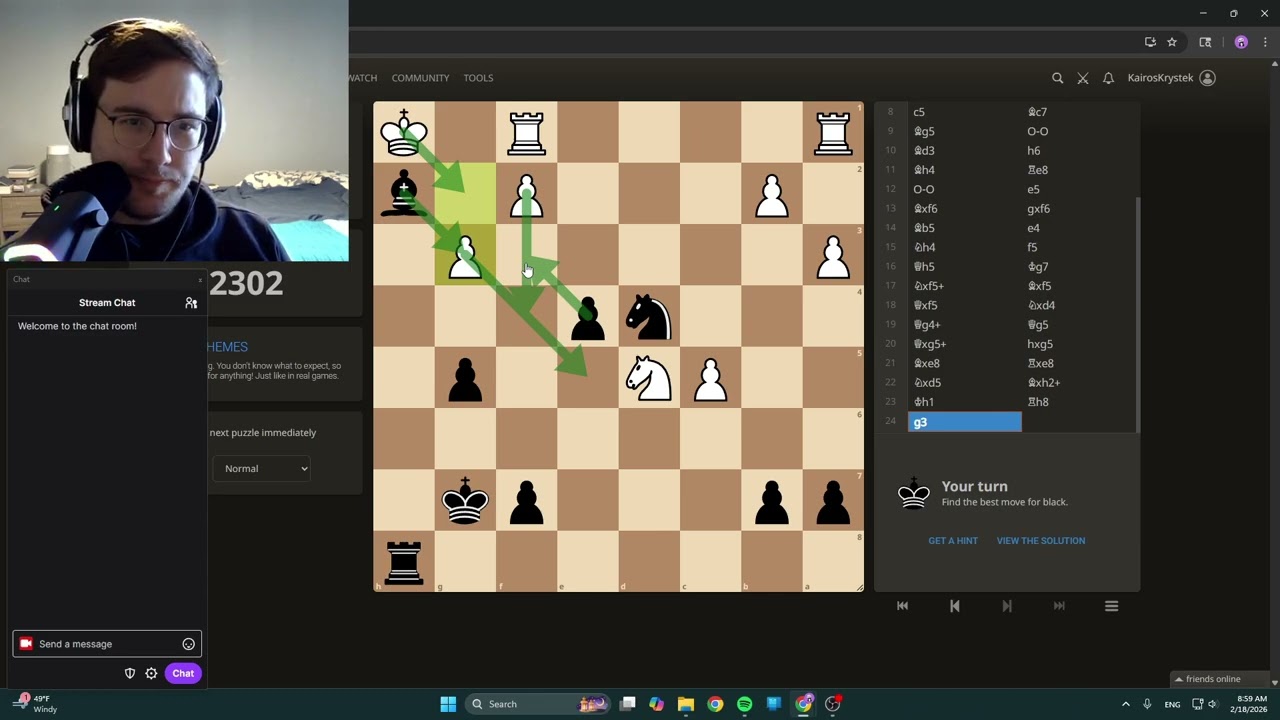Click VIEW THE SOLUTION
Image resolution: width=1280 pixels, height=720 pixels.
(x=1041, y=541)
